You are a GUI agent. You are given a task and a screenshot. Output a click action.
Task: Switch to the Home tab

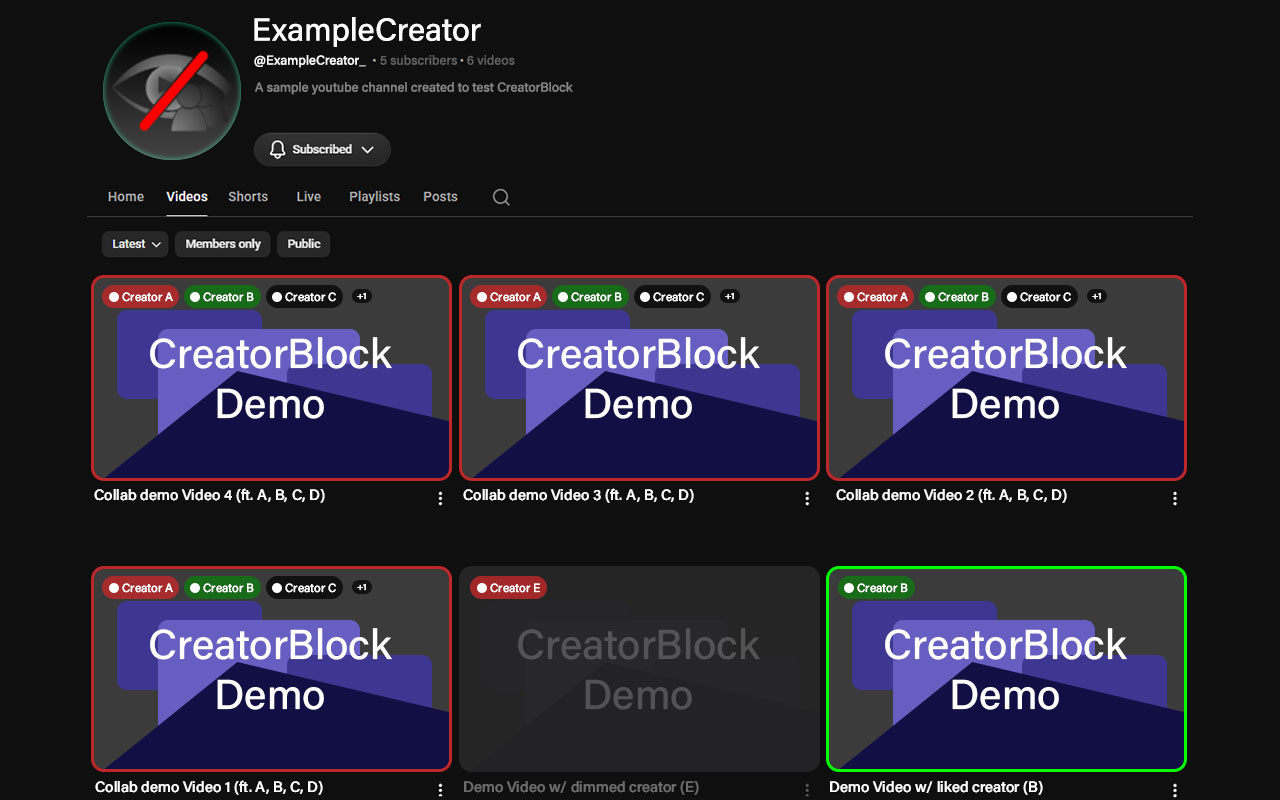[x=126, y=197]
